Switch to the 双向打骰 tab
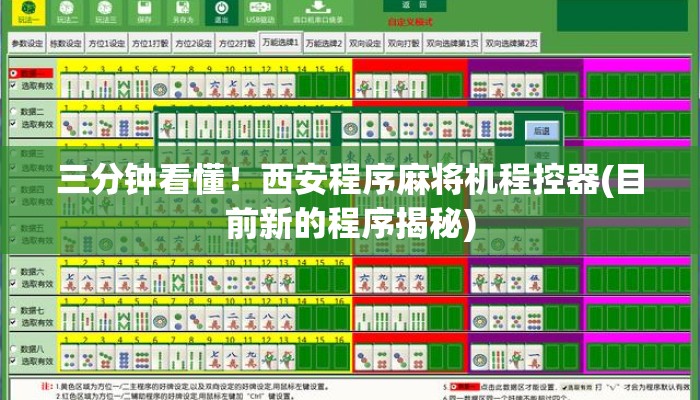The width and height of the screenshot is (700, 400). pos(404,43)
